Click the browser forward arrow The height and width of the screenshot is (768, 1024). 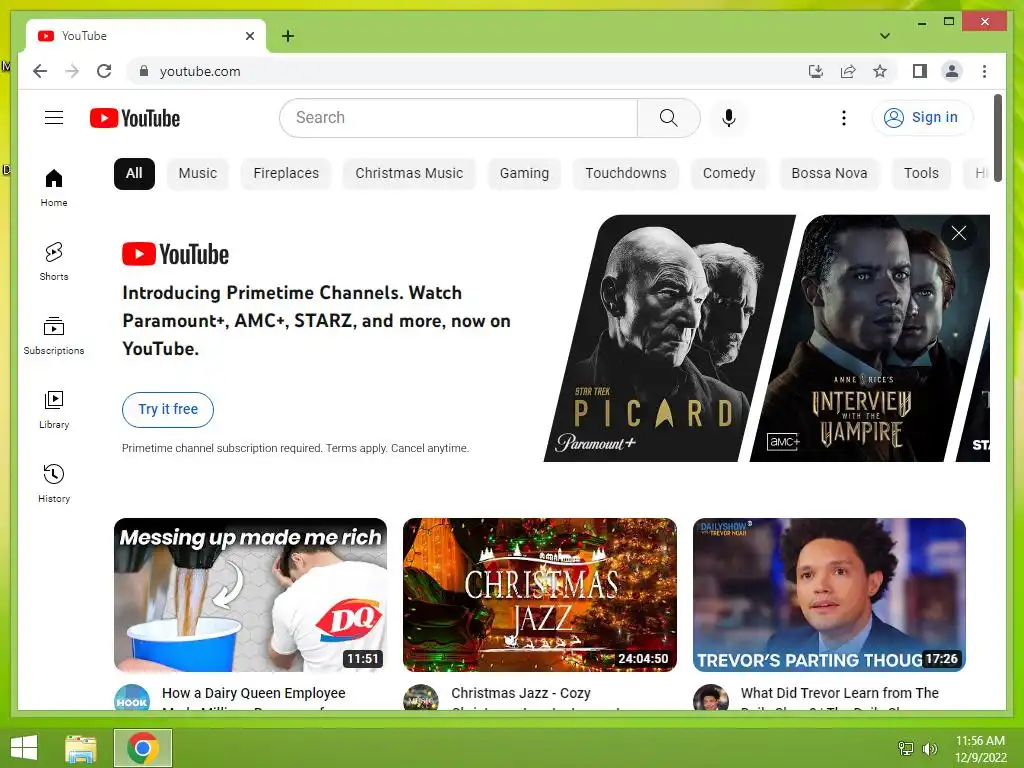pos(72,71)
